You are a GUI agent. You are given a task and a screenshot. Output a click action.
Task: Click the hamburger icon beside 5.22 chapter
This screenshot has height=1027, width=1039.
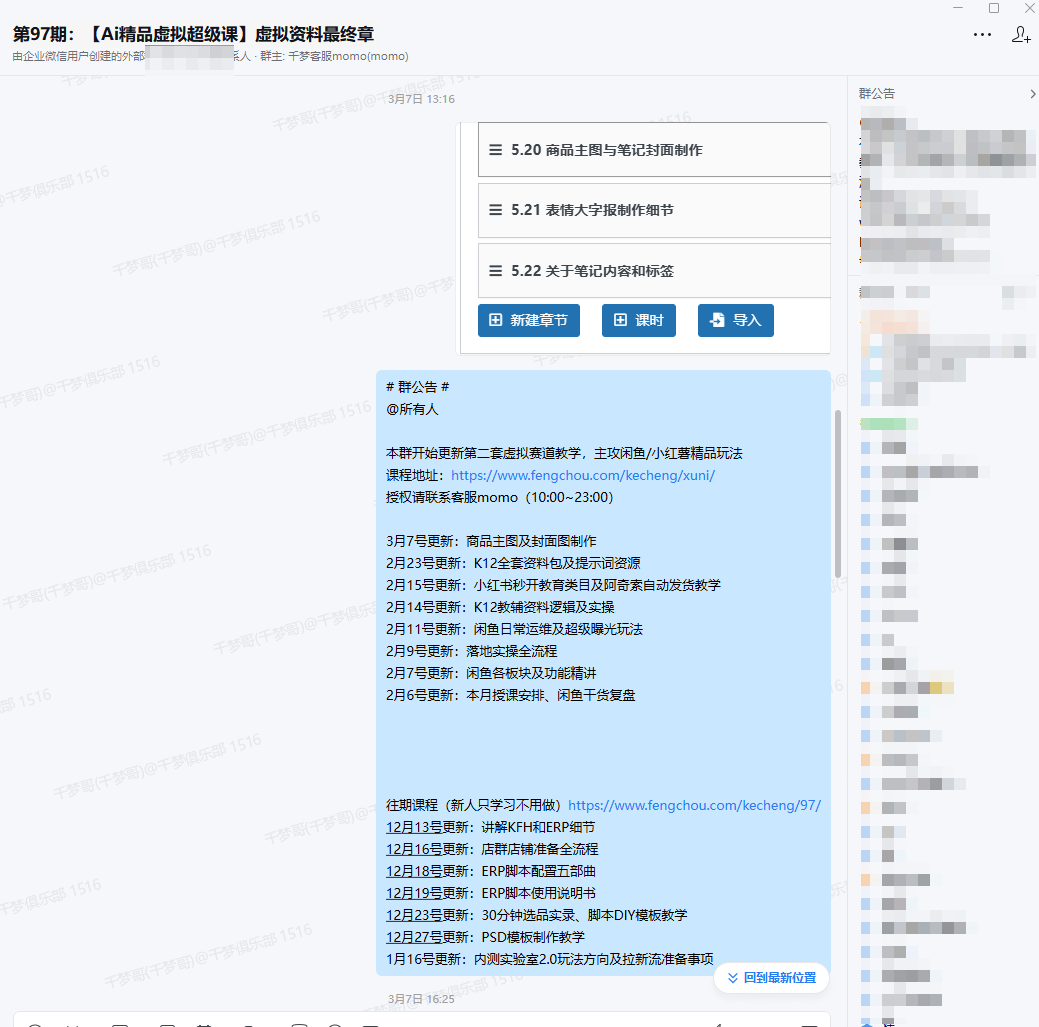pyautogui.click(x=495, y=271)
